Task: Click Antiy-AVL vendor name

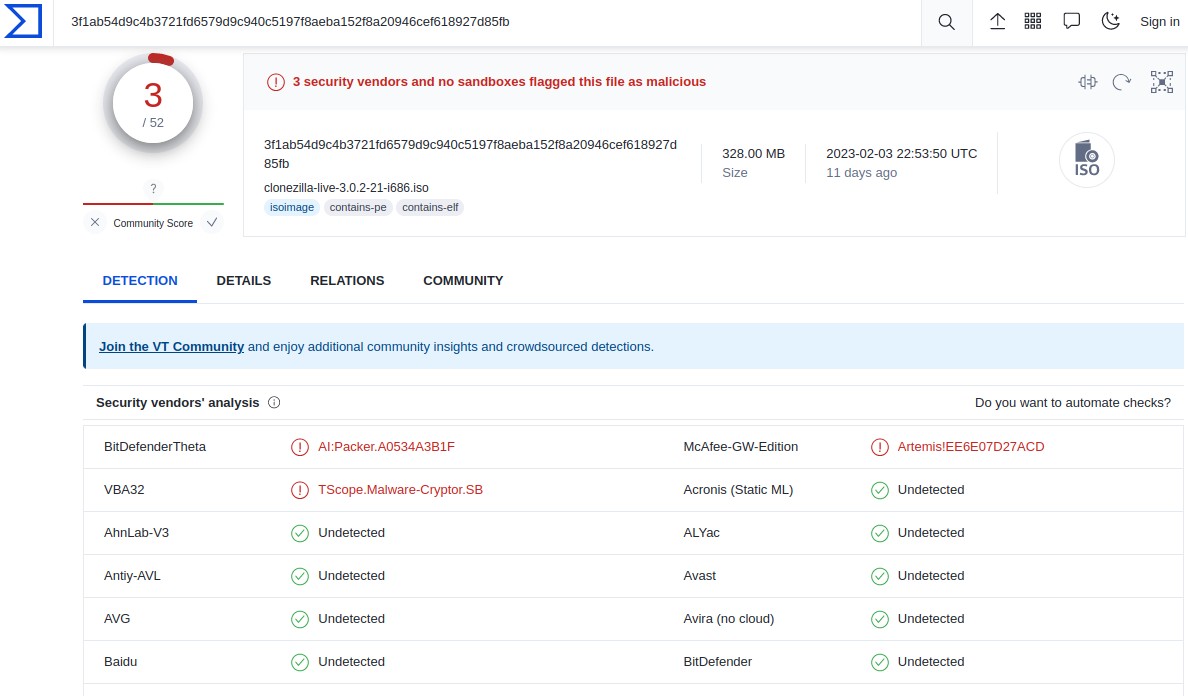Action: (133, 576)
